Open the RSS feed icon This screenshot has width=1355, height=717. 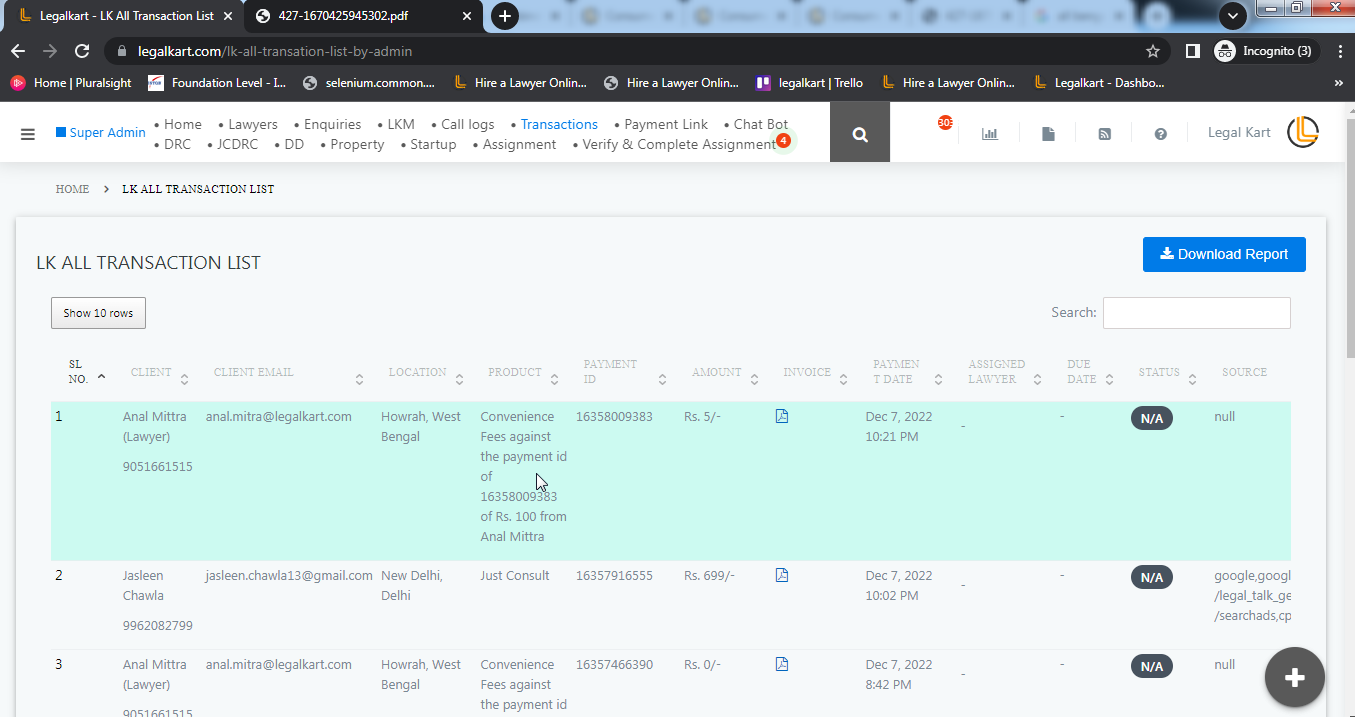(x=1104, y=133)
